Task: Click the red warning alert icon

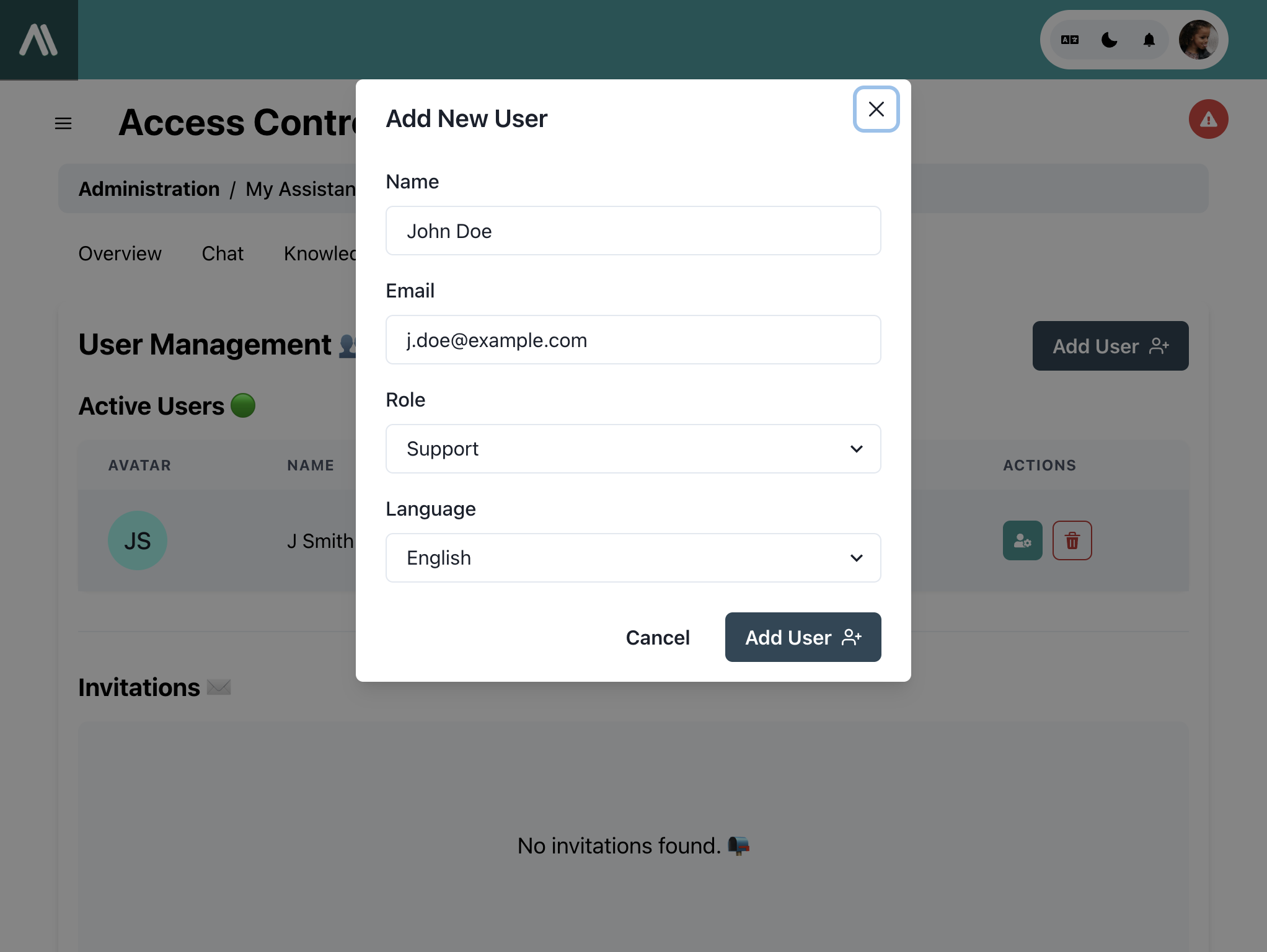Action: (x=1208, y=118)
